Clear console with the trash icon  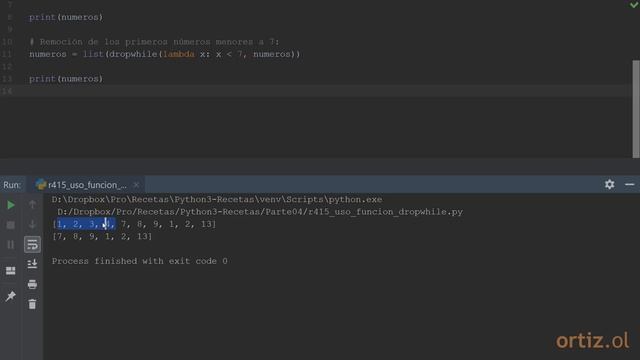[32, 304]
